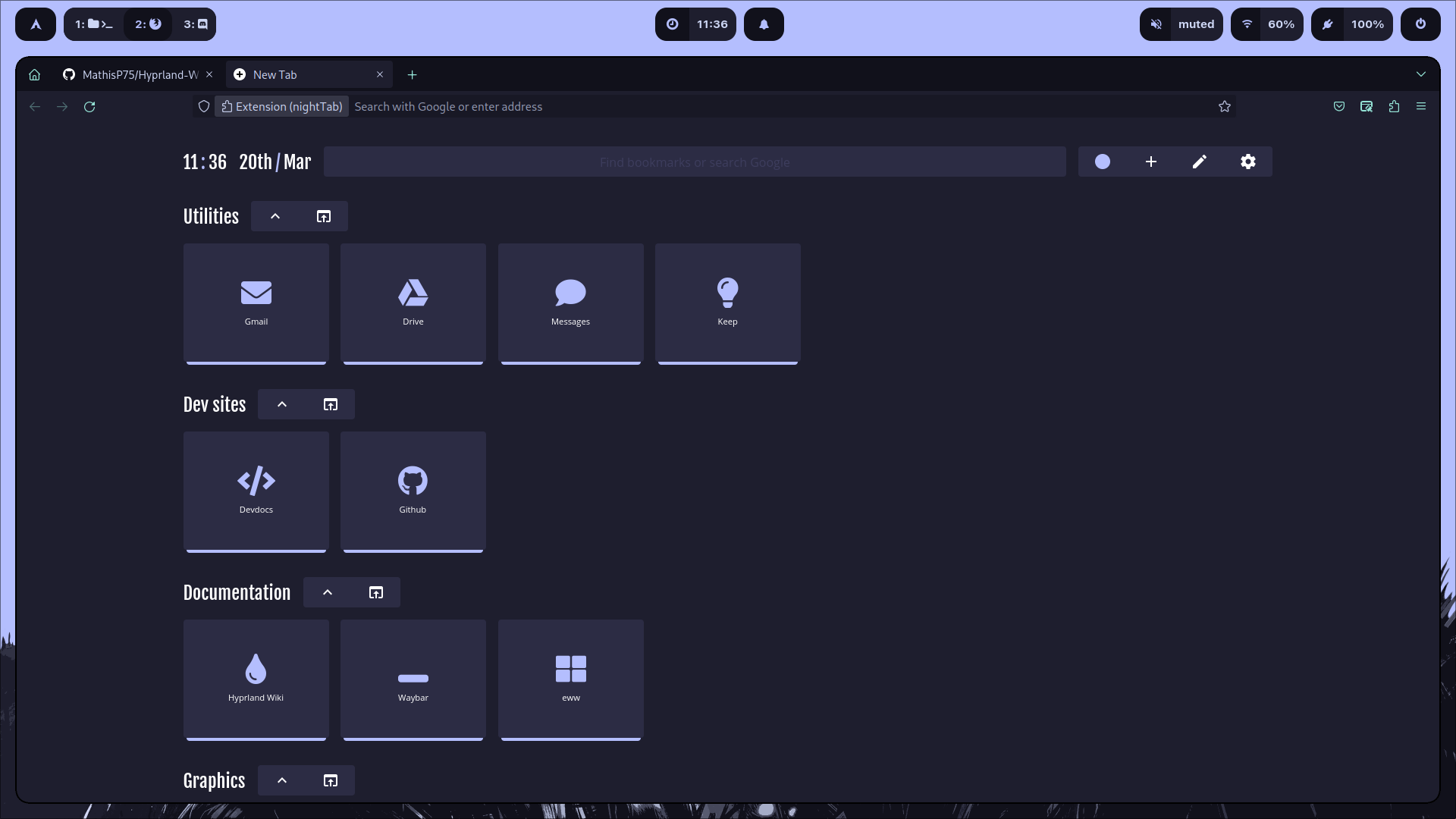Open the Gmail bookmark tile

[x=256, y=303]
